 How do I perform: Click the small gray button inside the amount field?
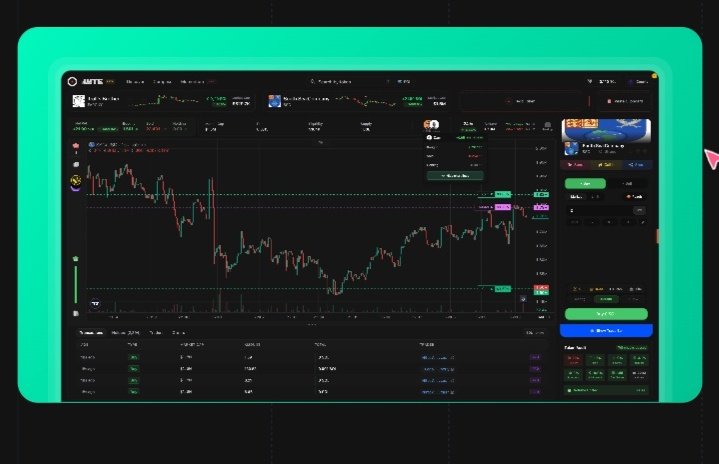tap(639, 210)
